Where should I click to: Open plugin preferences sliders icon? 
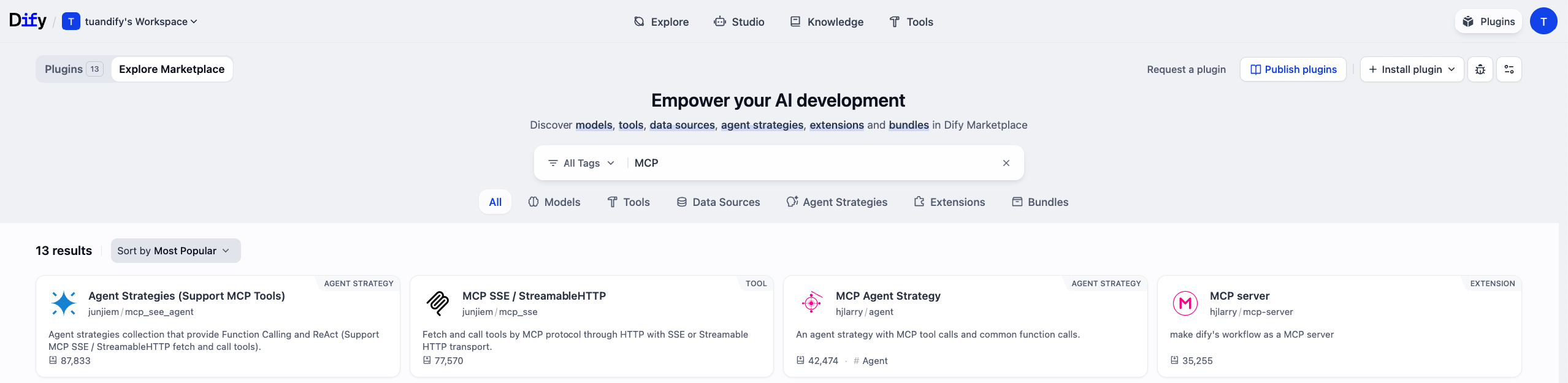point(1509,69)
